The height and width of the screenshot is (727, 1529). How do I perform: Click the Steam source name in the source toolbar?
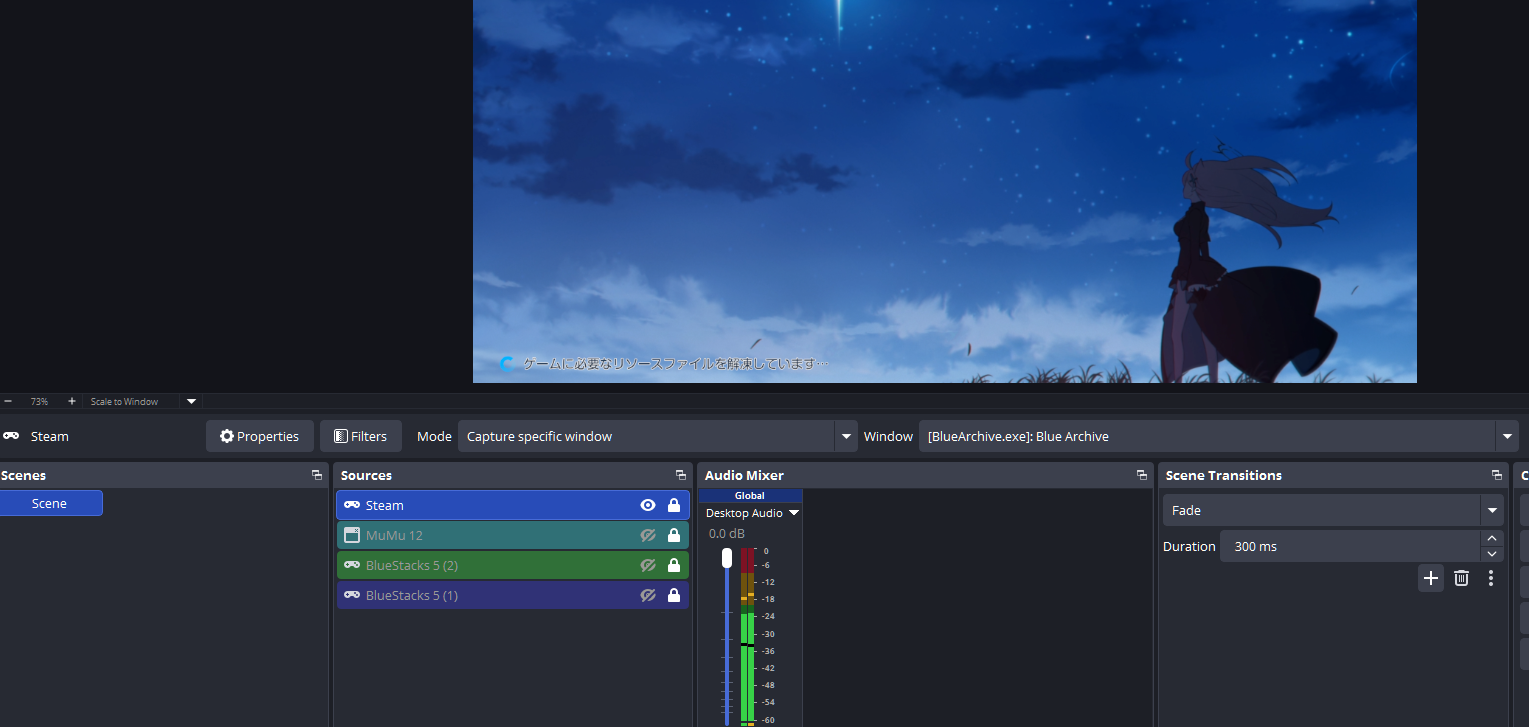(50, 436)
